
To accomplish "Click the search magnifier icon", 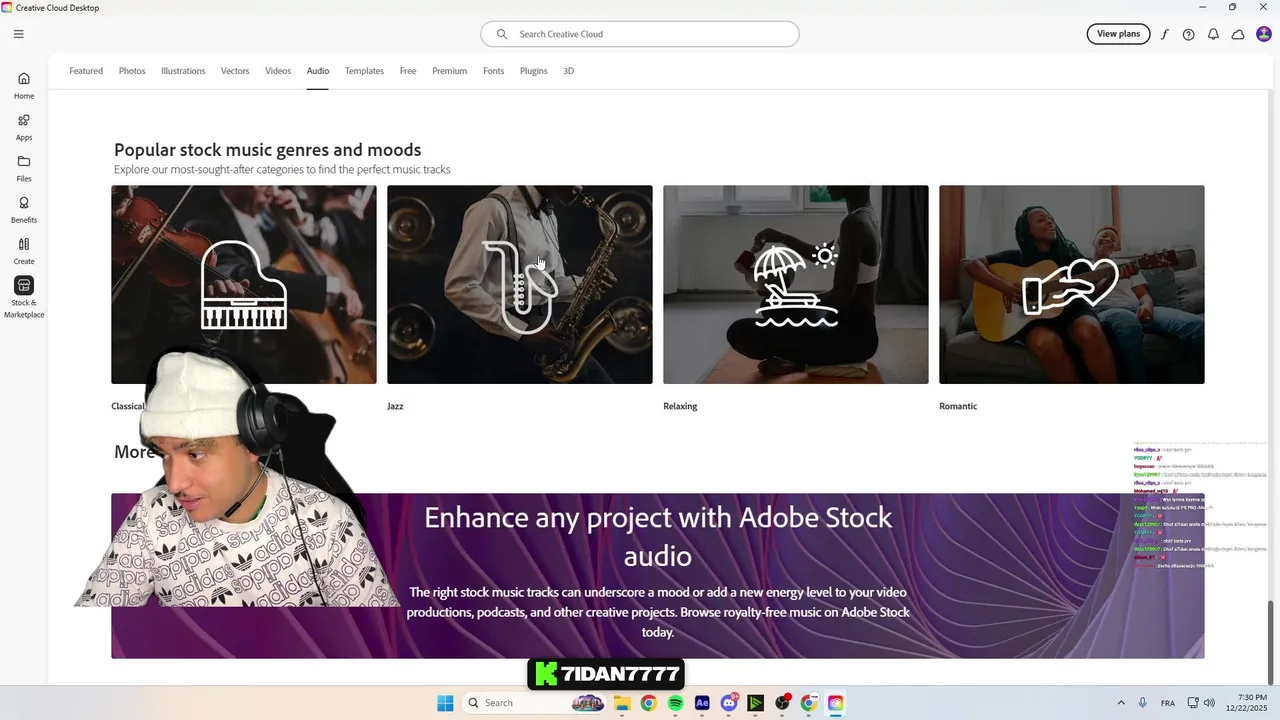I will coord(502,34).
